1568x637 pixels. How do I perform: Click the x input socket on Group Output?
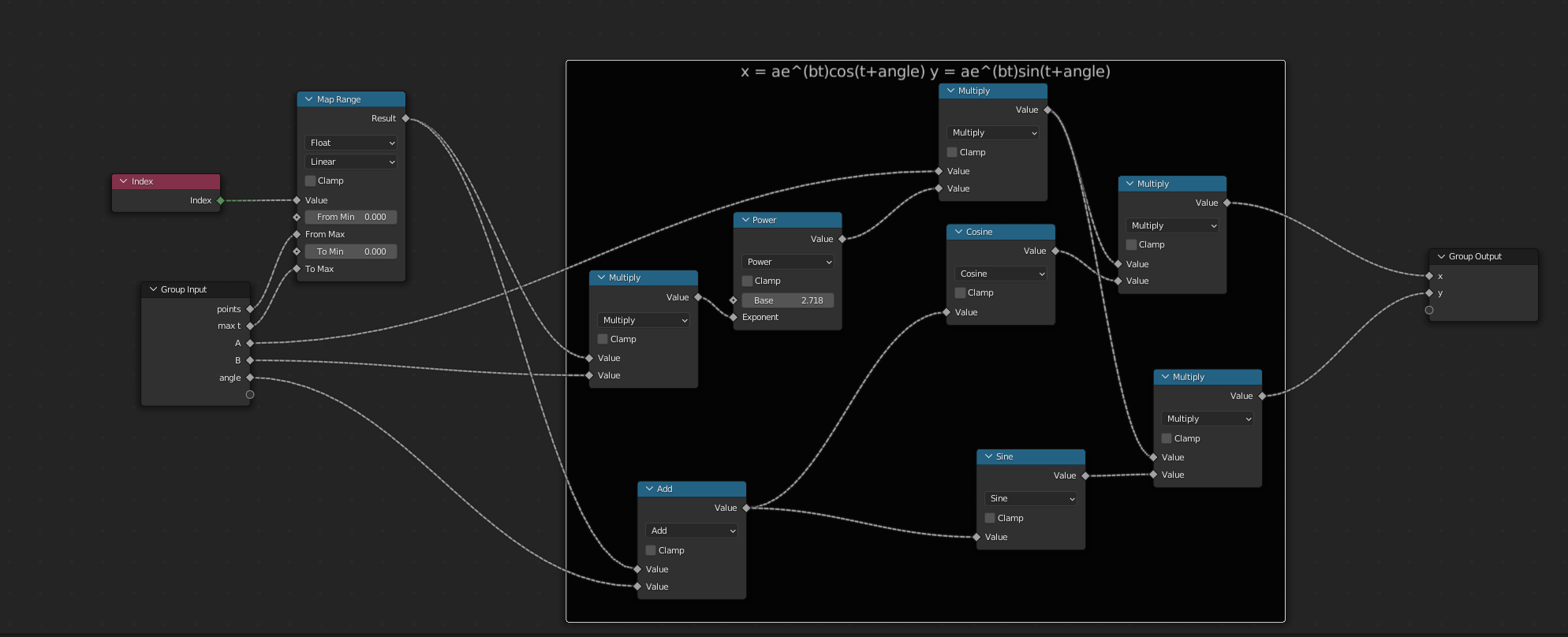pos(1429,276)
